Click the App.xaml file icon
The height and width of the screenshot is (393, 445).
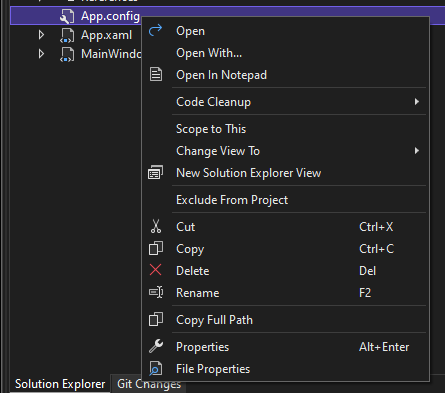pyautogui.click(x=67, y=35)
